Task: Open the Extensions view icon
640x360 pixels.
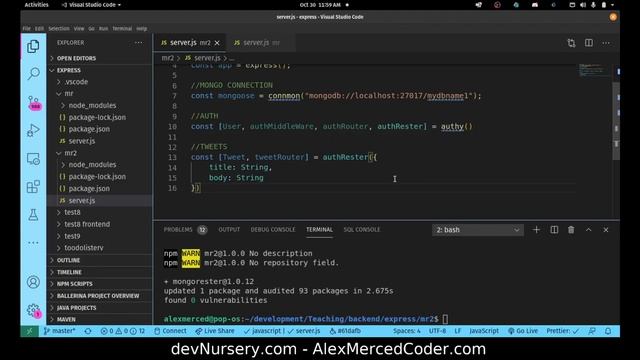Action: pyautogui.click(x=33, y=187)
